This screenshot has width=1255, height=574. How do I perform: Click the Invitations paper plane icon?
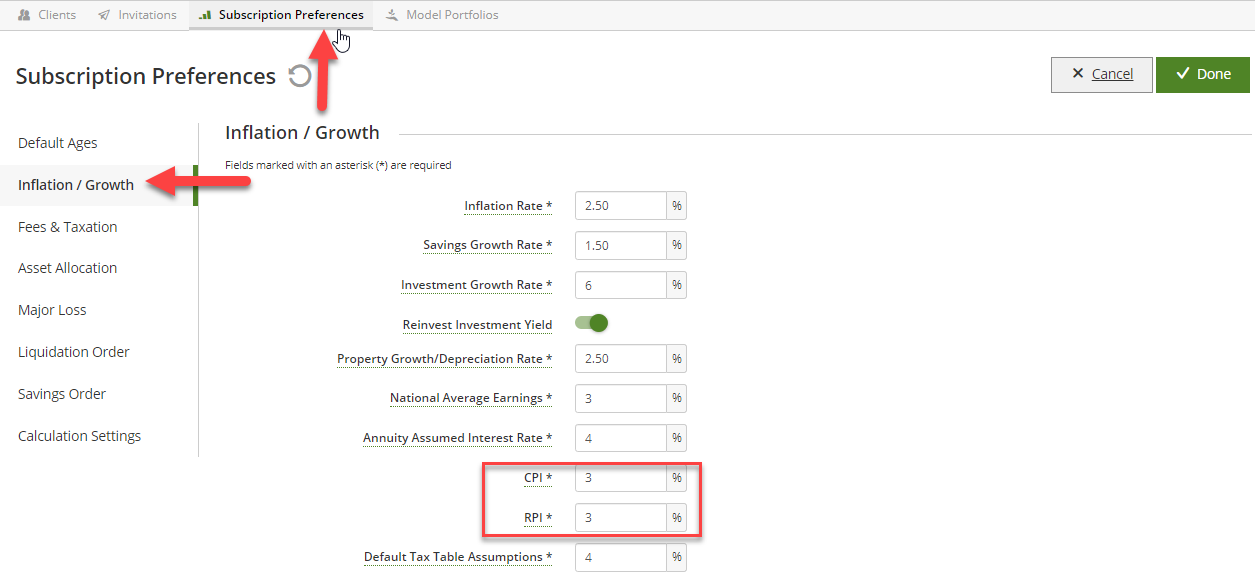point(104,15)
